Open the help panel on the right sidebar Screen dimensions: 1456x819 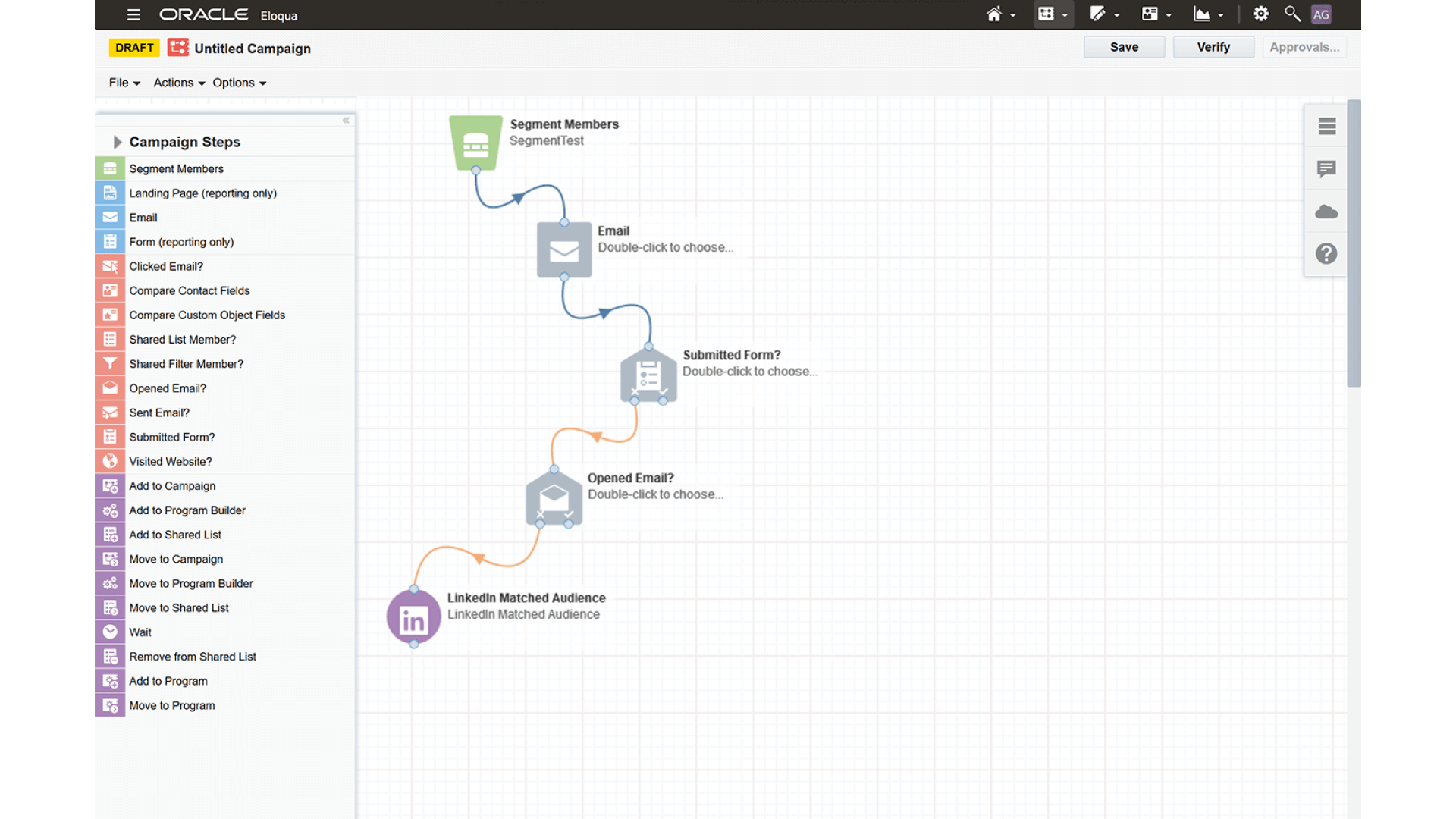pos(1326,253)
